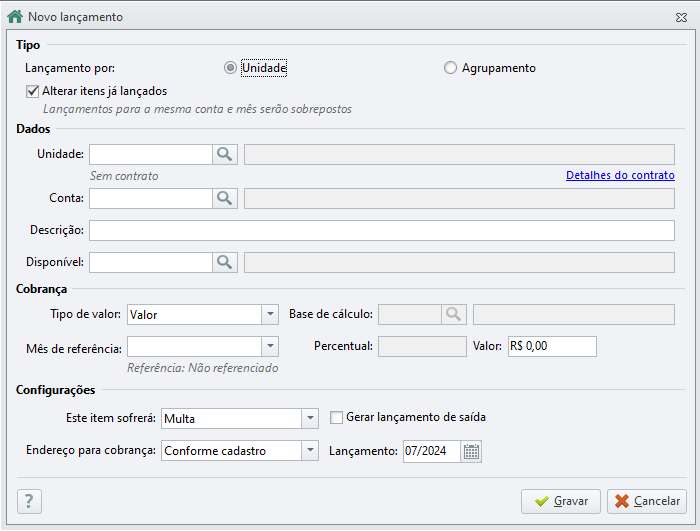This screenshot has height=531, width=700.
Task: Click the Conta search magnifier icon
Action: [225, 198]
